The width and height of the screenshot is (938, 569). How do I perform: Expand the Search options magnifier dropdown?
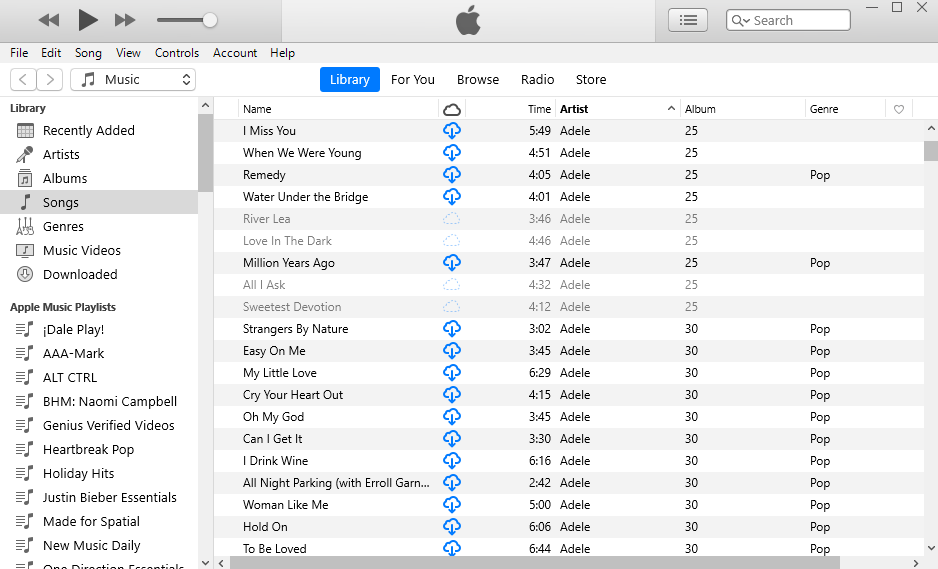(741, 20)
